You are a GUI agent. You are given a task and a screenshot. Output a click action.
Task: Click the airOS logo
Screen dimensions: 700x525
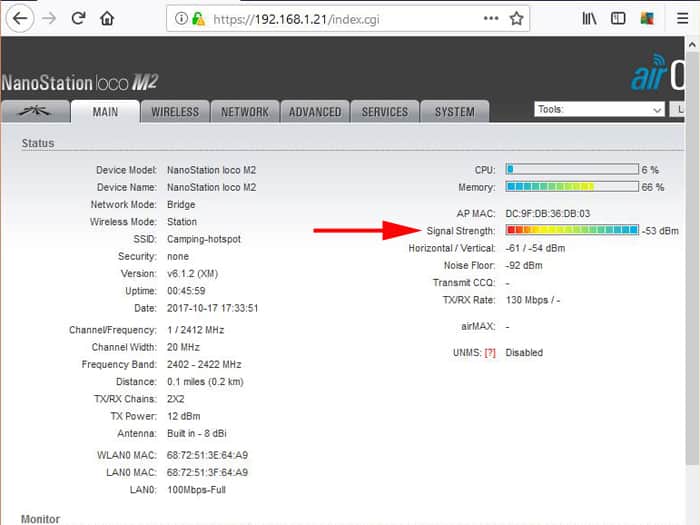click(657, 73)
